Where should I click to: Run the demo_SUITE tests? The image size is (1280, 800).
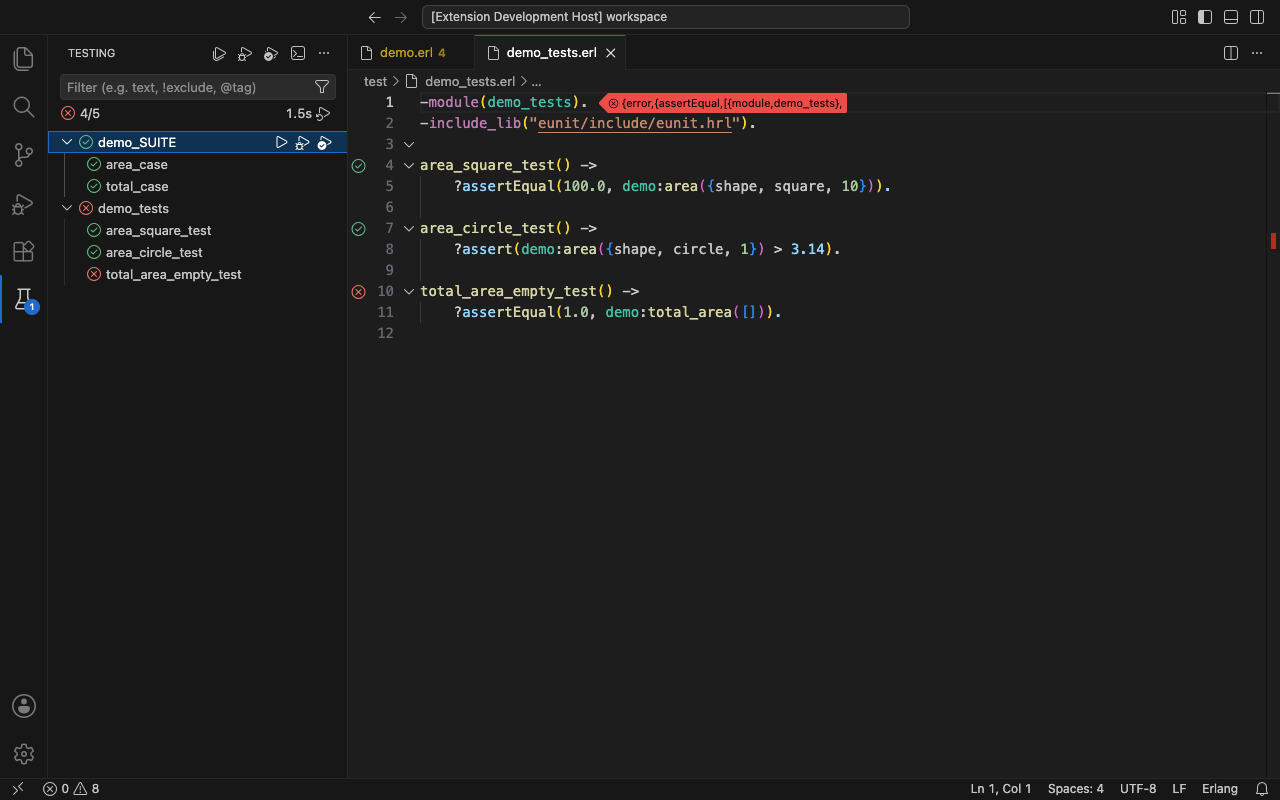tap(281, 143)
